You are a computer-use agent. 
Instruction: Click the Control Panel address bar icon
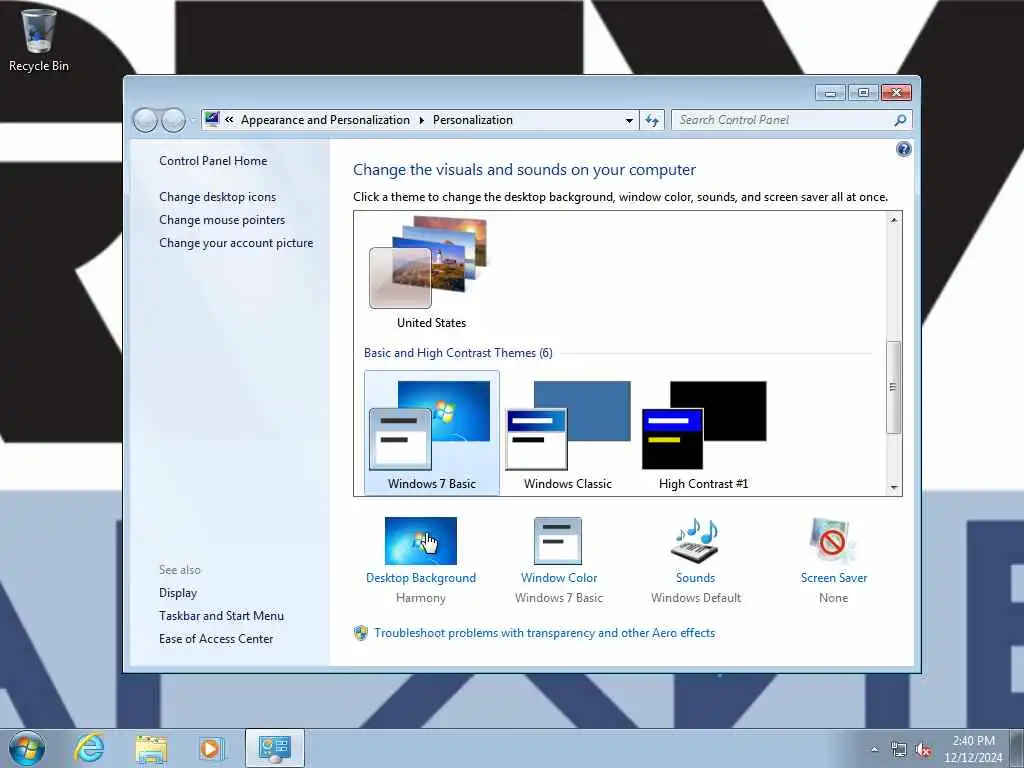pyautogui.click(x=212, y=120)
